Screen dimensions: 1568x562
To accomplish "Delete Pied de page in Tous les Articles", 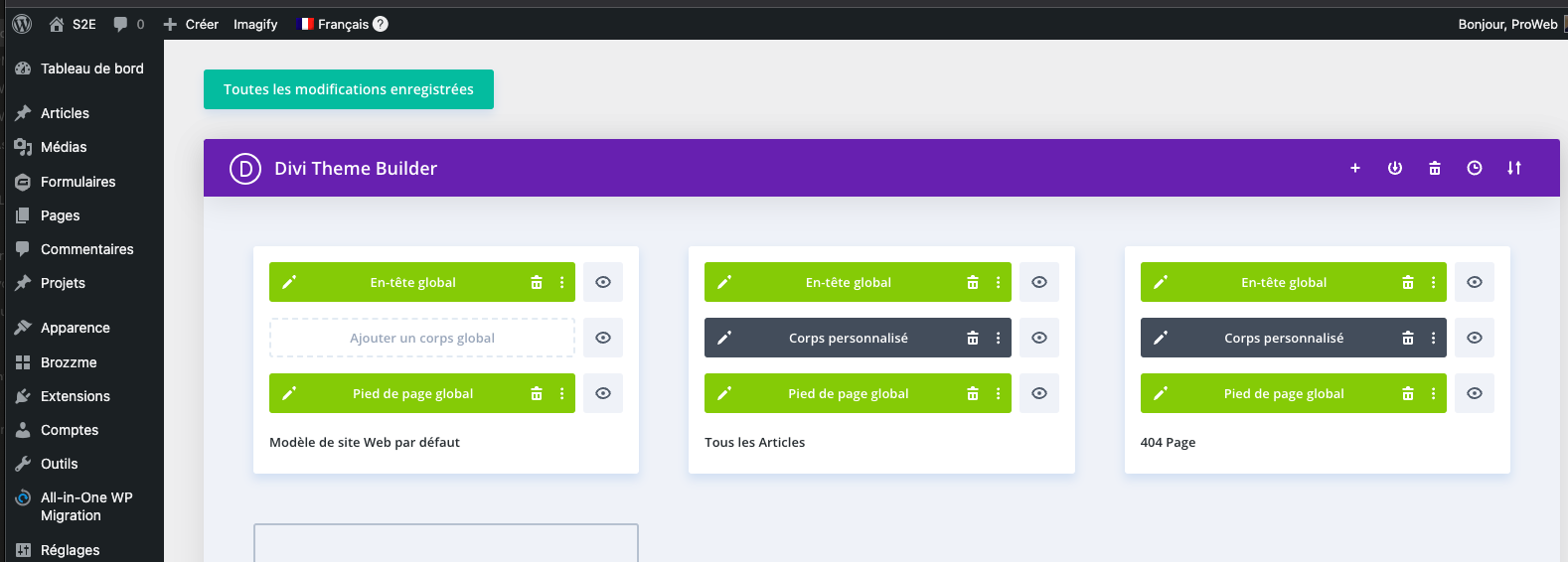I will pyautogui.click(x=973, y=393).
